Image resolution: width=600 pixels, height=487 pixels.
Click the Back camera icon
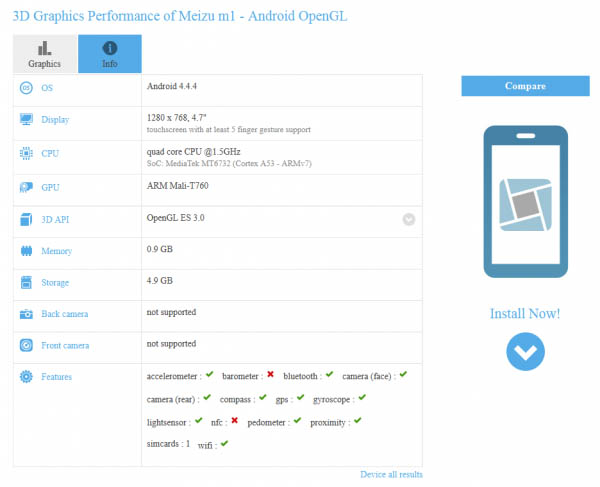tap(26, 314)
